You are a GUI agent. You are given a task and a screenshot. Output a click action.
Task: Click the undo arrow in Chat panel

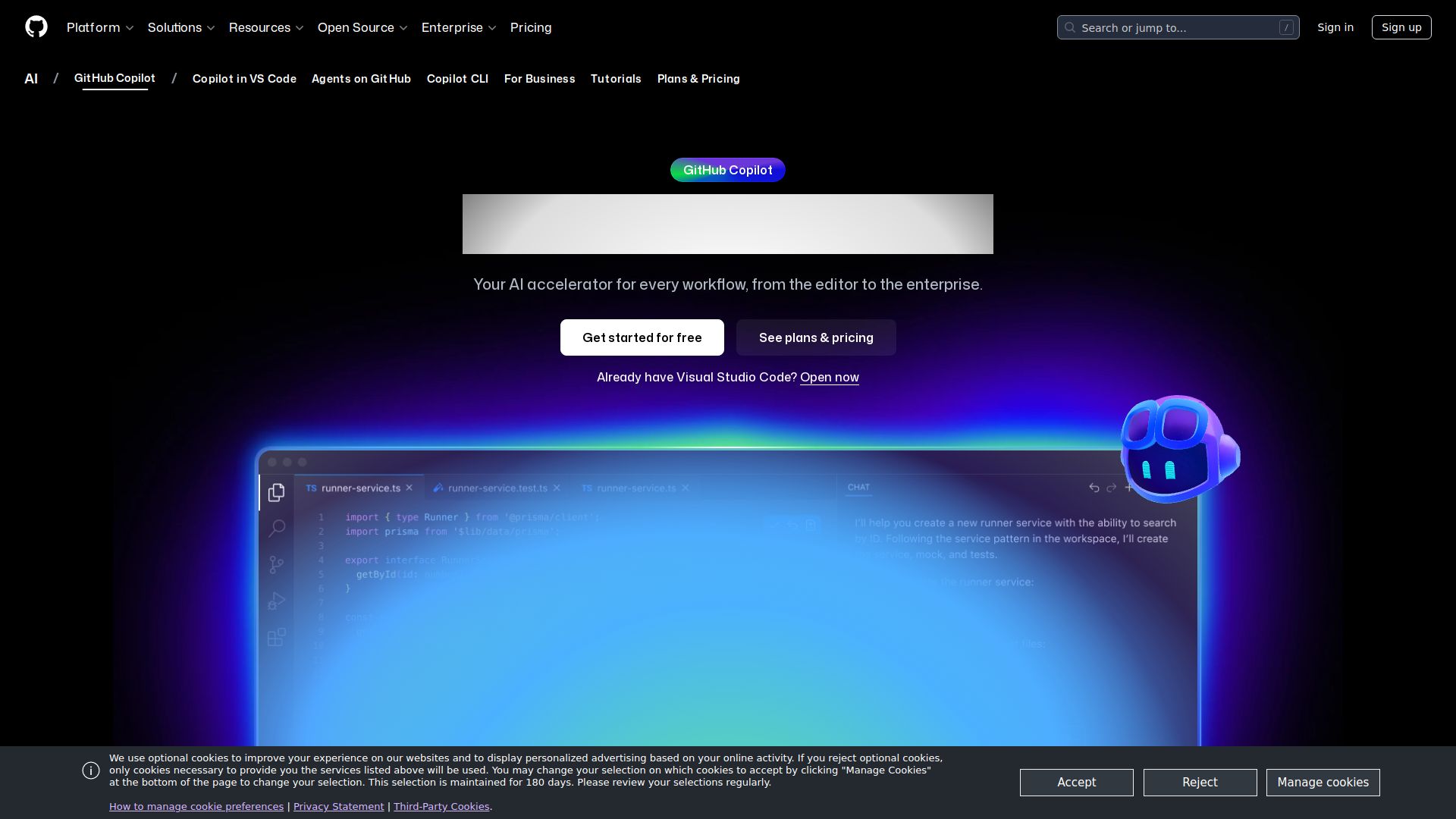click(x=1094, y=488)
